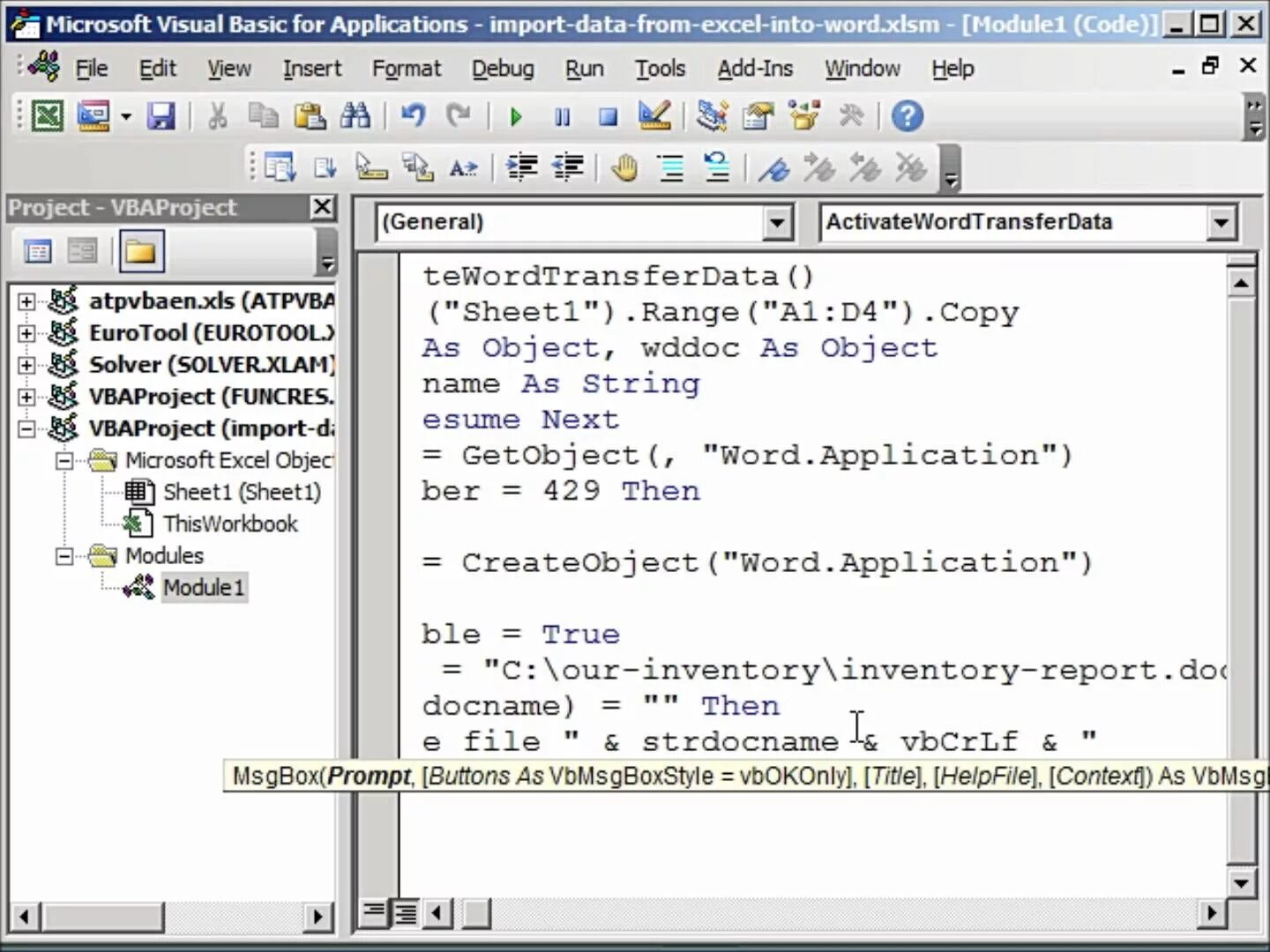The width and height of the screenshot is (1270, 952).
Task: Collapse the Modules folder
Action: (64, 556)
